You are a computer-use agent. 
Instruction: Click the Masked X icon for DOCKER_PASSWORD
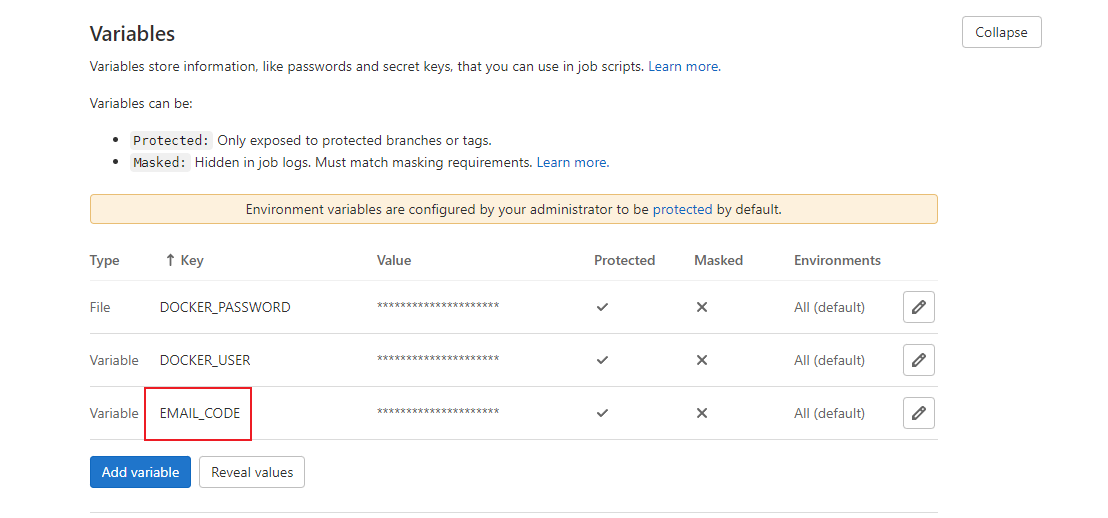point(702,307)
